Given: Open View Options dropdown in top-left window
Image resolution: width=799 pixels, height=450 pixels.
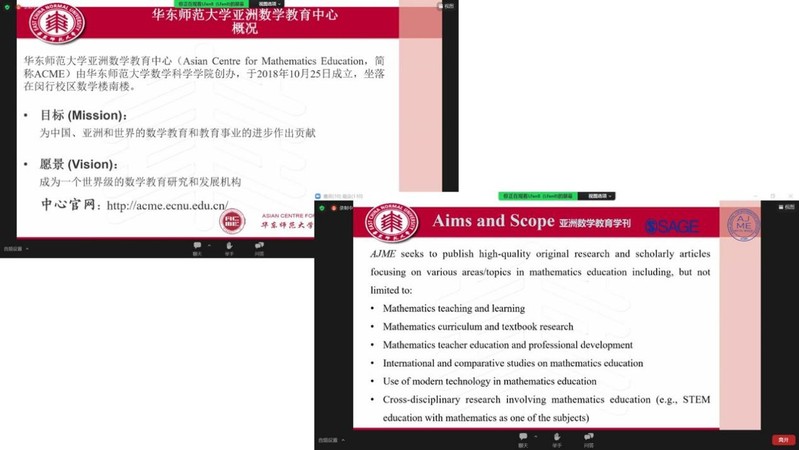Looking at the screenshot, I should [269, 4].
